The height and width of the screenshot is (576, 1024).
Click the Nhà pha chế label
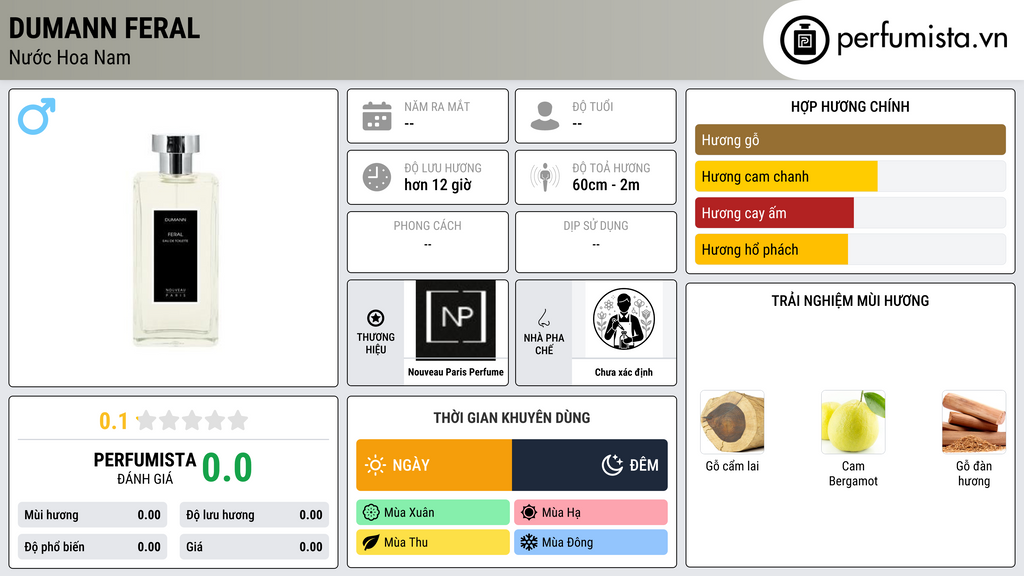click(x=544, y=344)
